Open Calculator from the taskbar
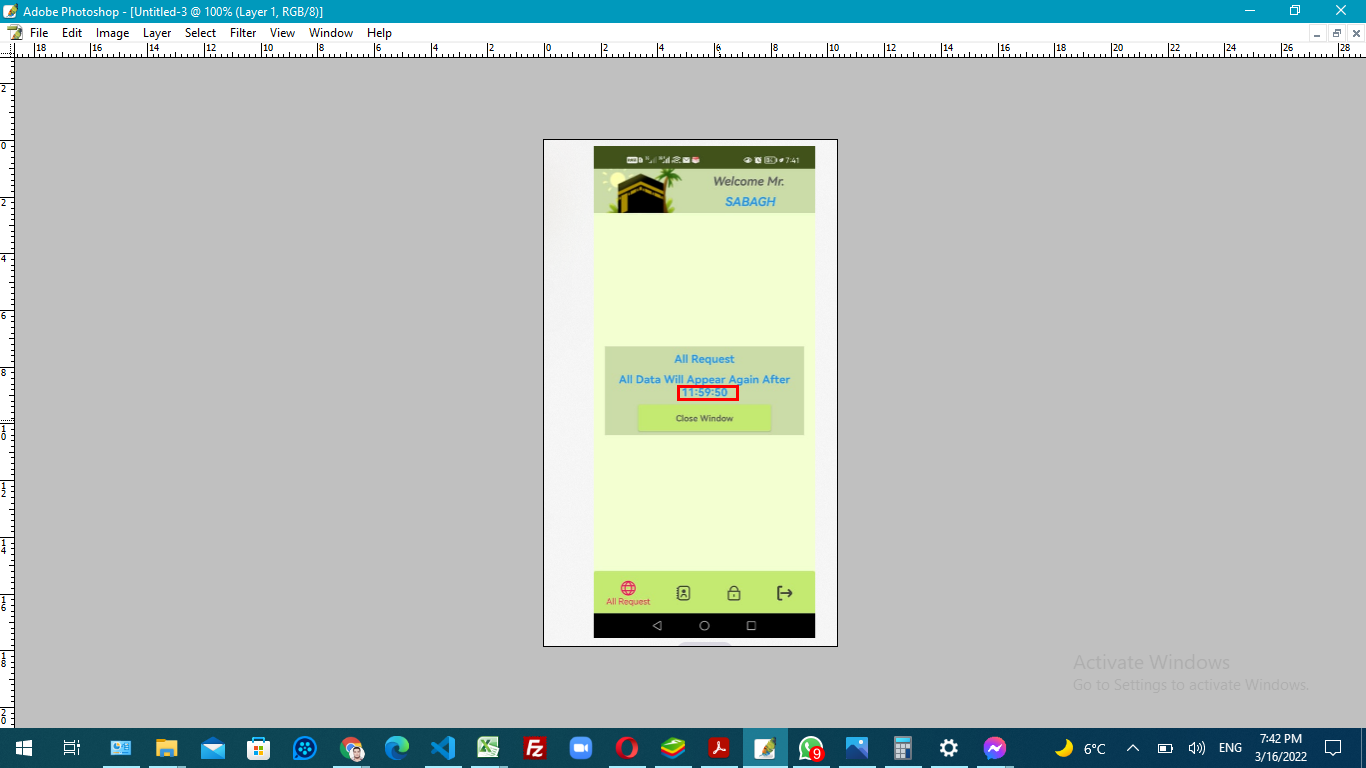The image size is (1366, 768). [903, 748]
